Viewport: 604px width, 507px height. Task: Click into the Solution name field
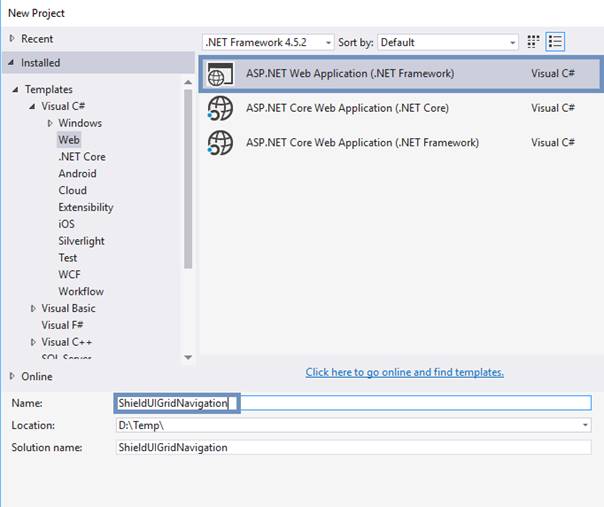point(353,447)
